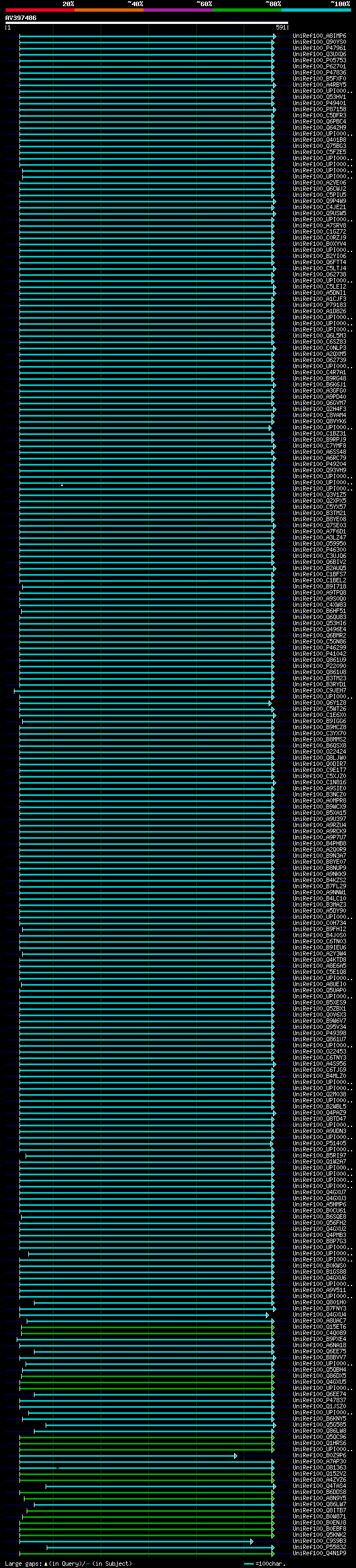Image resolution: width=356 pixels, height=1568 pixels.
Task: Click the purple ~60% identity color bar
Action: pos(179,11)
